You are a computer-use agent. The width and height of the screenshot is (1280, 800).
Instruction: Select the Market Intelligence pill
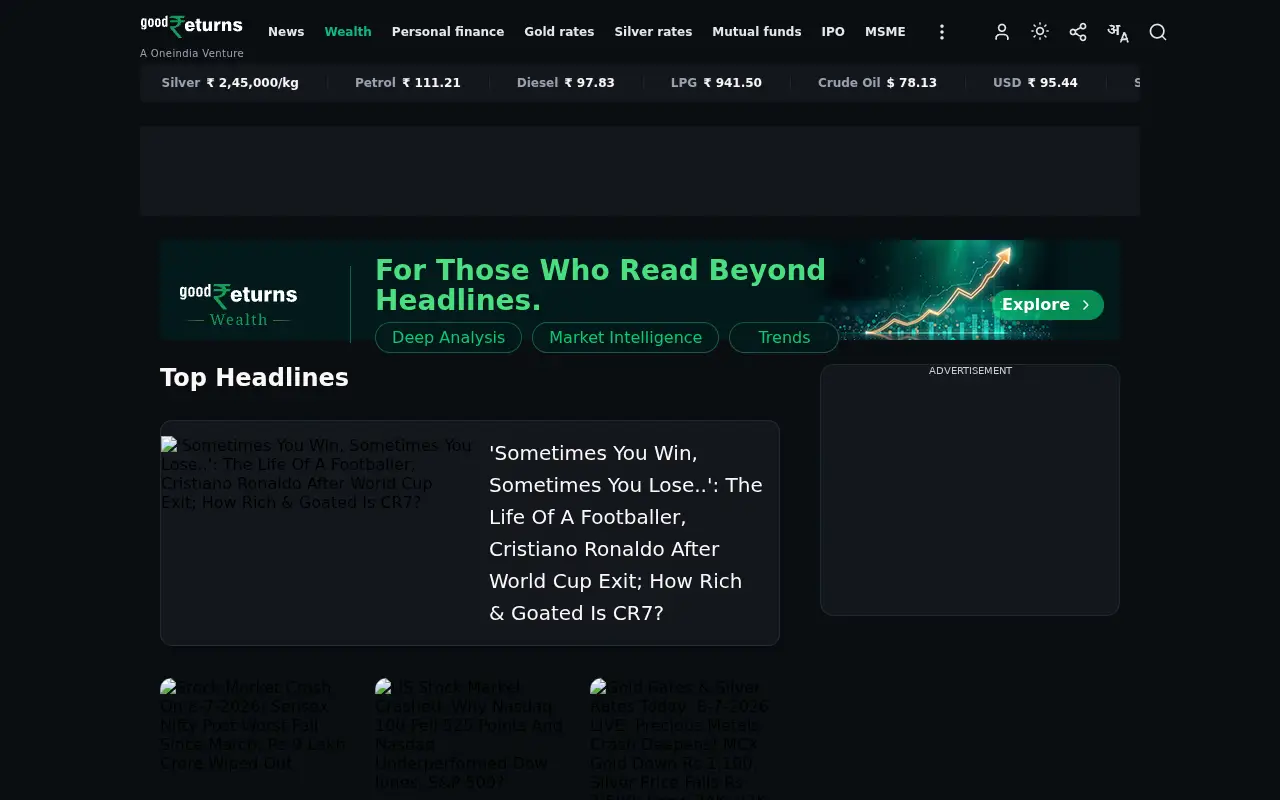coord(625,337)
